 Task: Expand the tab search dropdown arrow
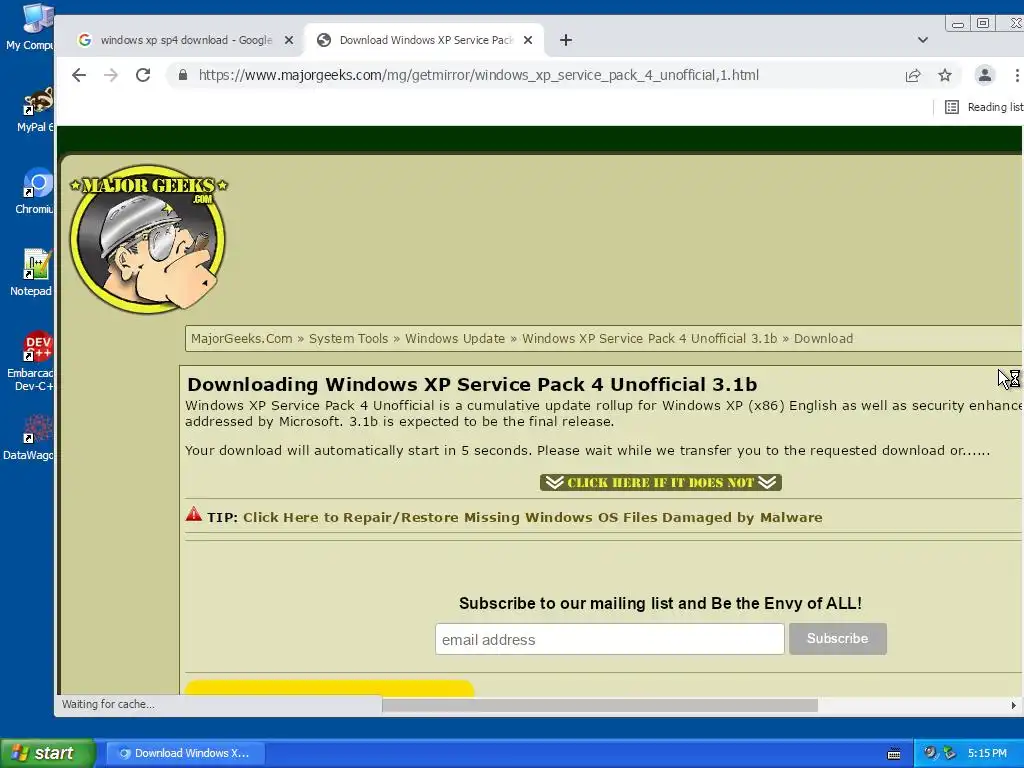point(923,40)
